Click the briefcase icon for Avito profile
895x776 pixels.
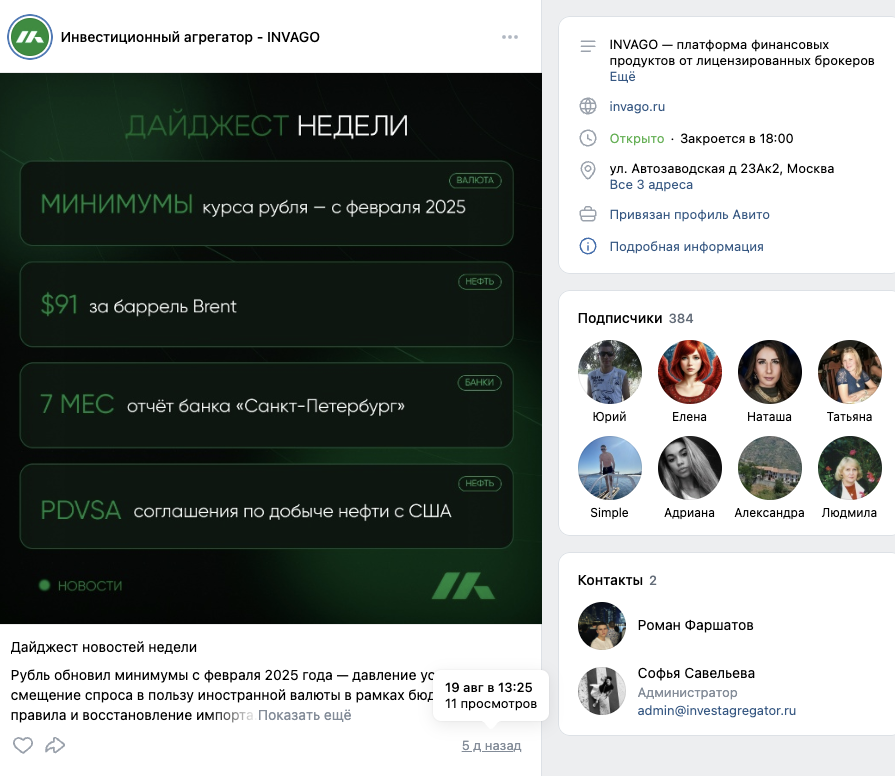(x=588, y=215)
